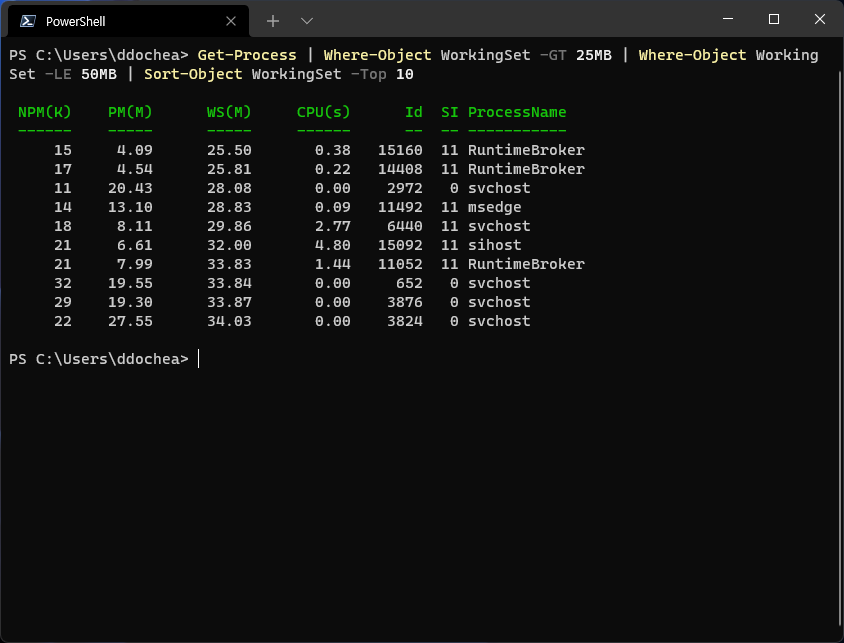This screenshot has width=844, height=643.
Task: Click the NPM(K) column header
Action: click(45, 112)
